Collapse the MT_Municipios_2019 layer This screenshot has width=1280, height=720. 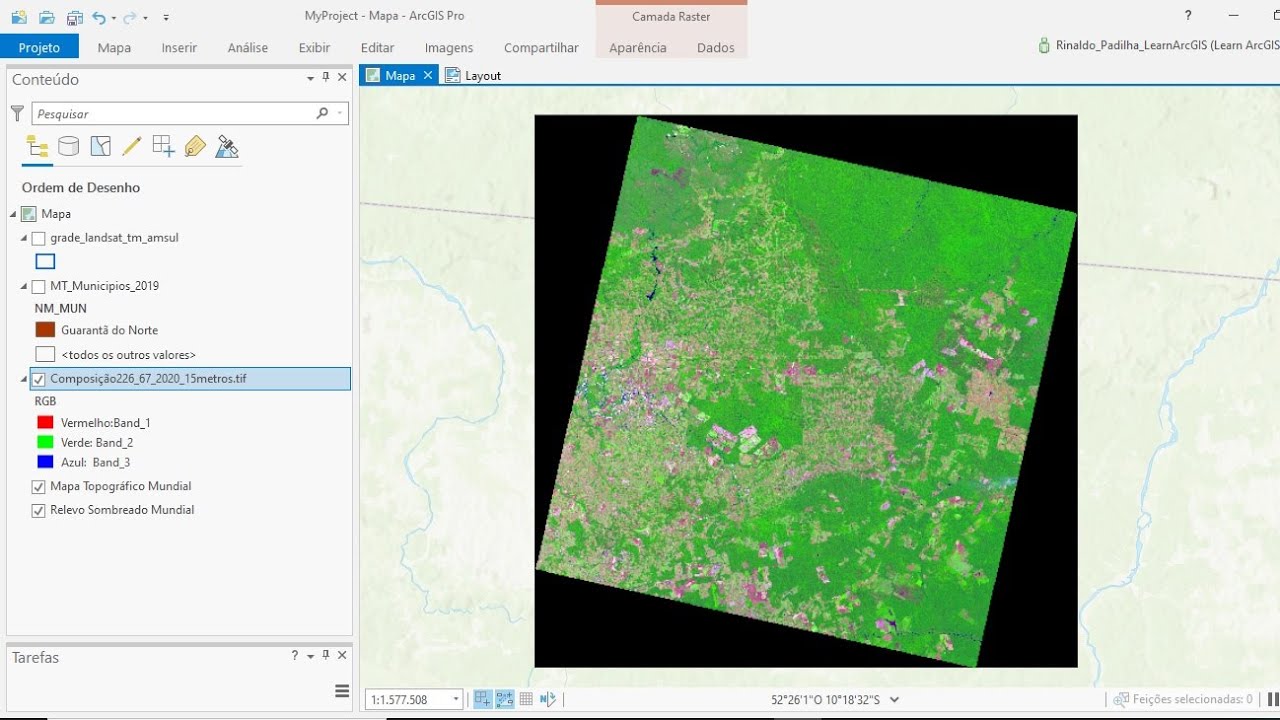24,286
